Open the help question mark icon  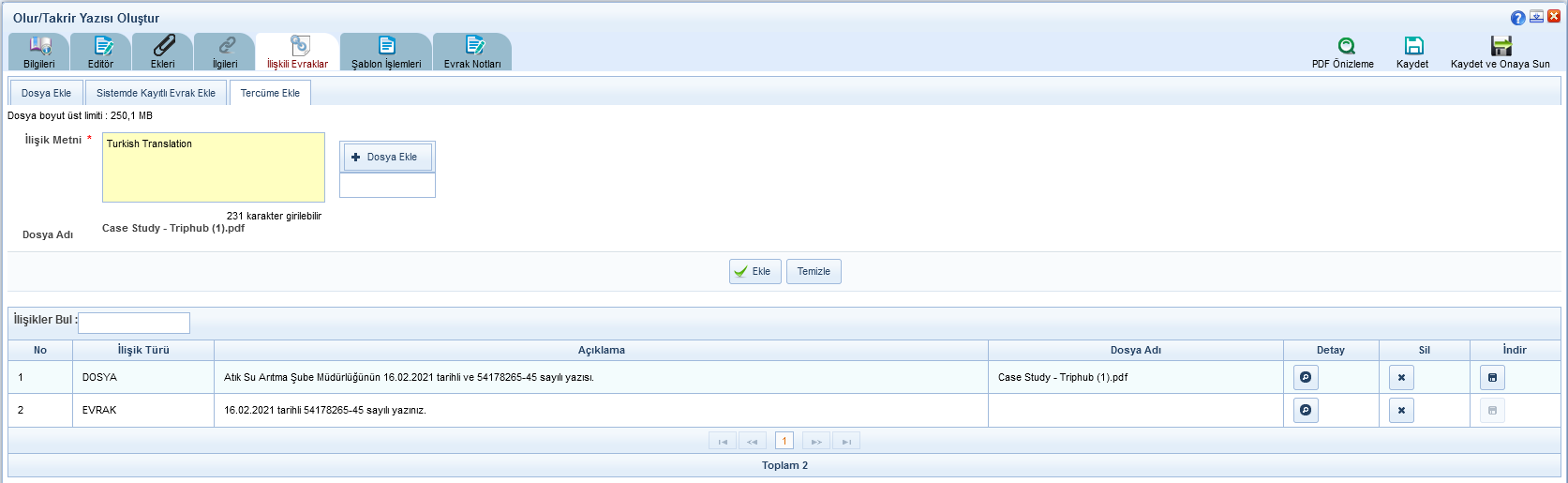pos(1517,18)
